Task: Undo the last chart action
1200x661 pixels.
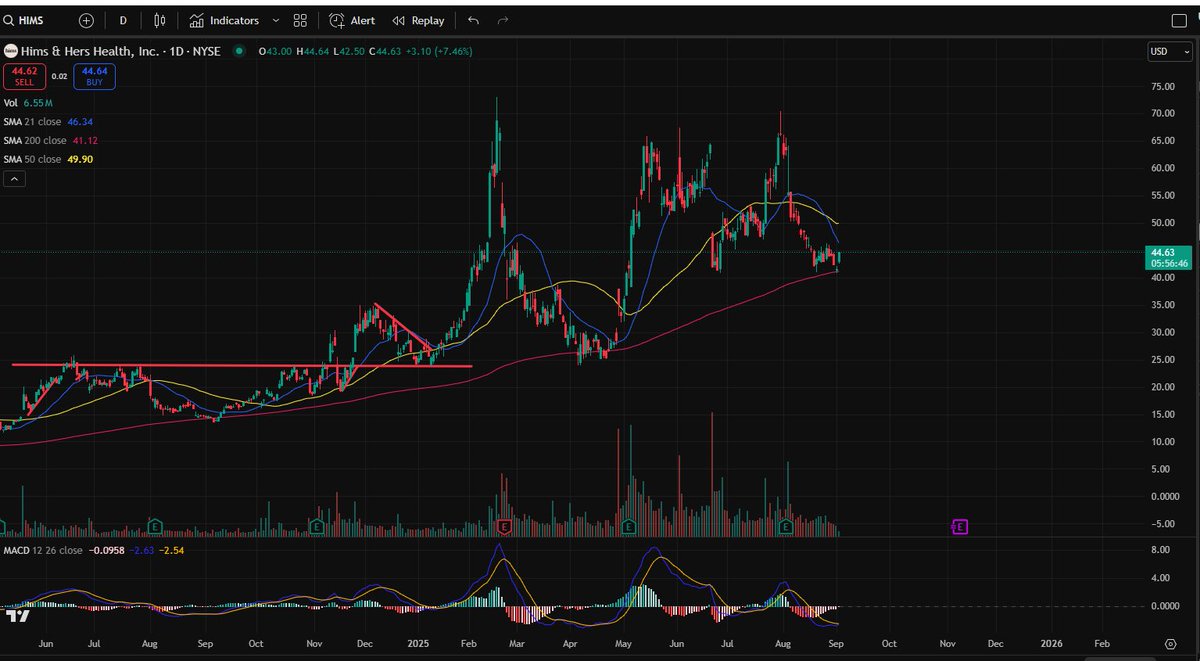Action: [473, 20]
